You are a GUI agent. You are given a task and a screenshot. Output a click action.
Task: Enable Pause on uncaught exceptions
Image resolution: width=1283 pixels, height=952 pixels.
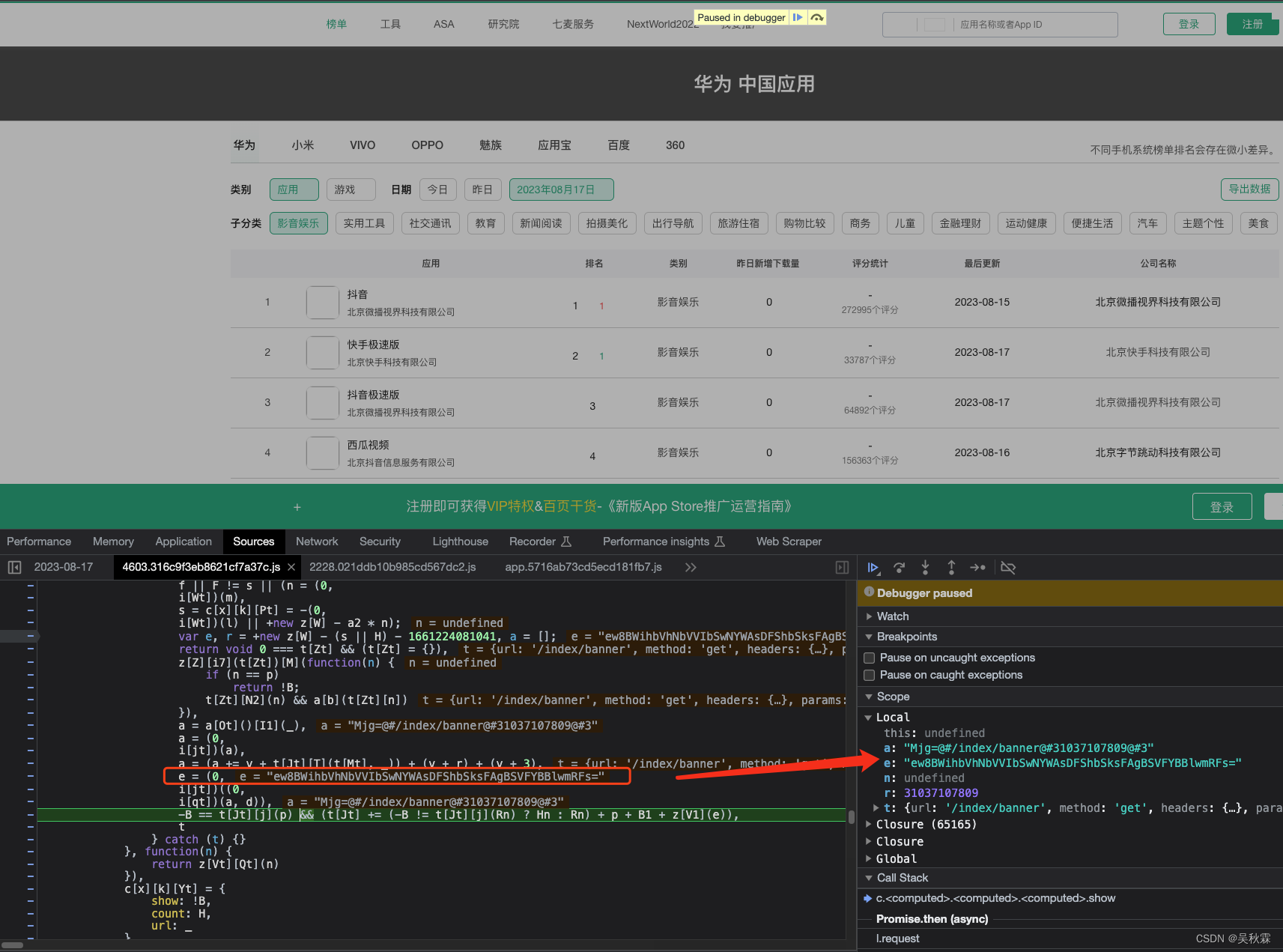869,658
